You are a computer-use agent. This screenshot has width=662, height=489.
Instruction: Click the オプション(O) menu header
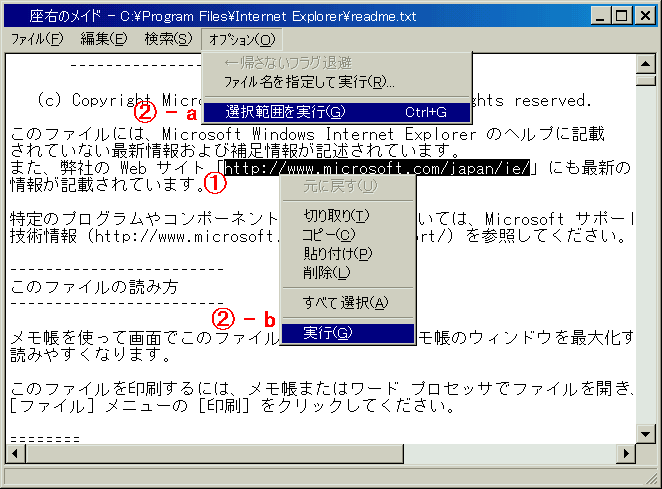[241, 39]
